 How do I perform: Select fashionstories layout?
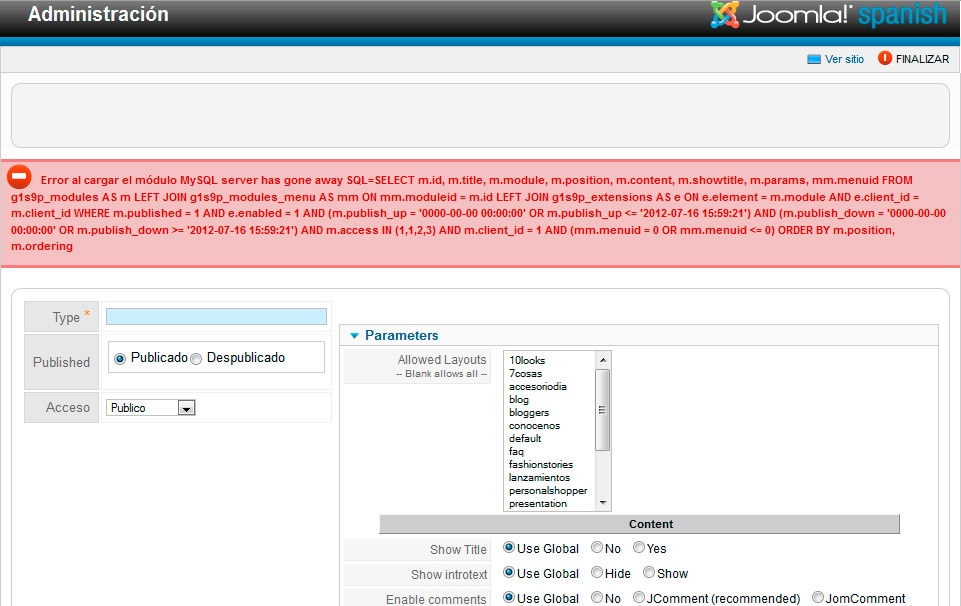click(541, 464)
